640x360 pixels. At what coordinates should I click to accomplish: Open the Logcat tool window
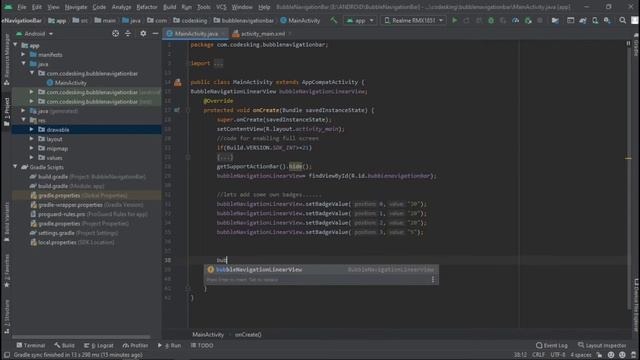coord(98,345)
